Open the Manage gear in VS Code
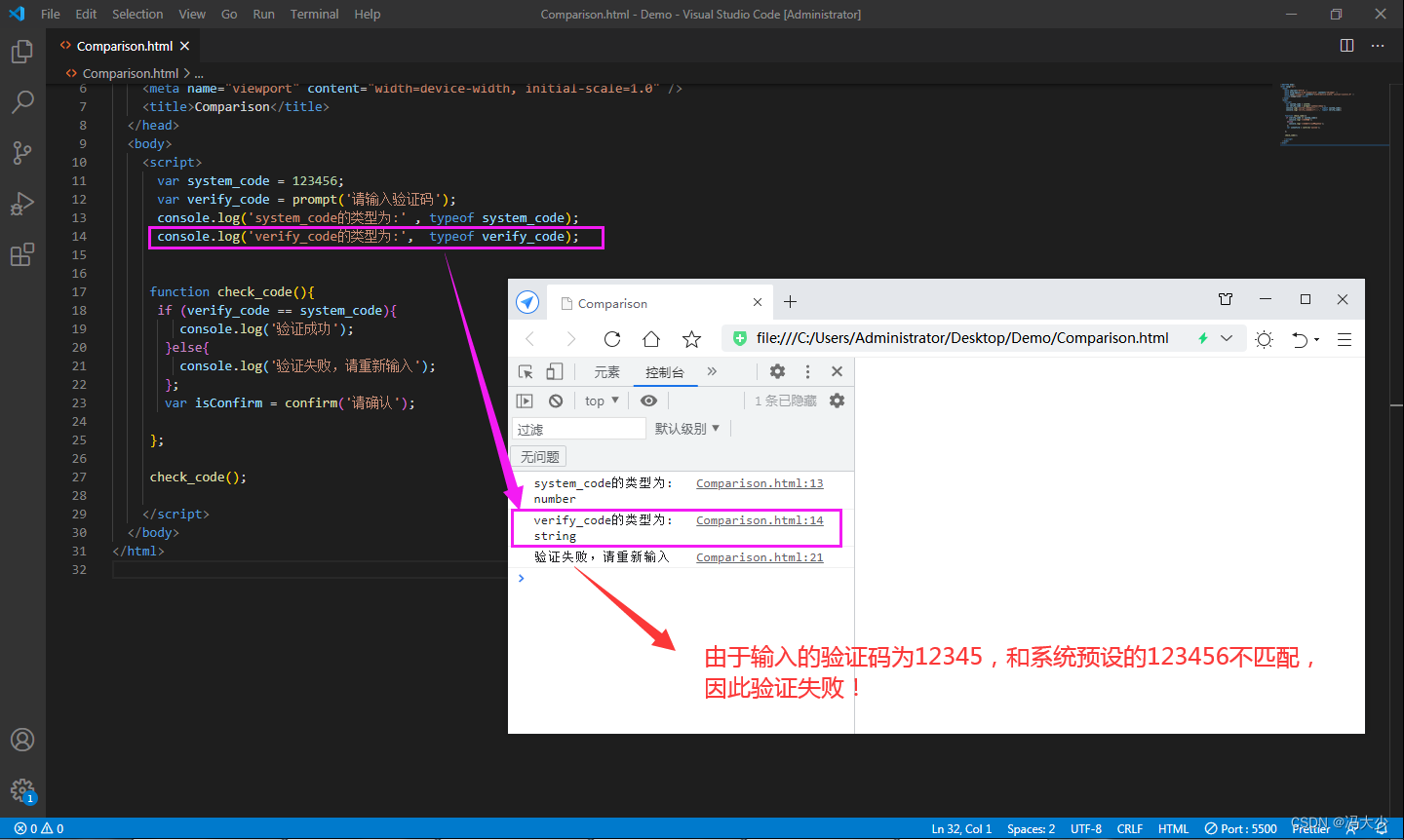The width and height of the screenshot is (1404, 840). point(21,790)
